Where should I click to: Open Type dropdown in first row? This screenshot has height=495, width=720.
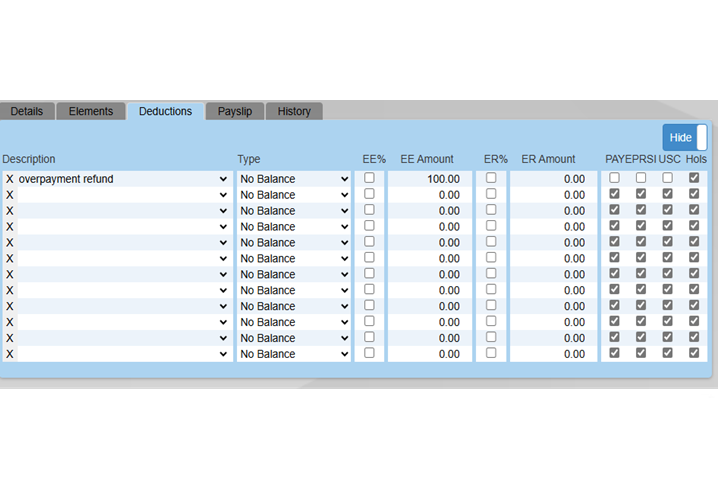(294, 179)
